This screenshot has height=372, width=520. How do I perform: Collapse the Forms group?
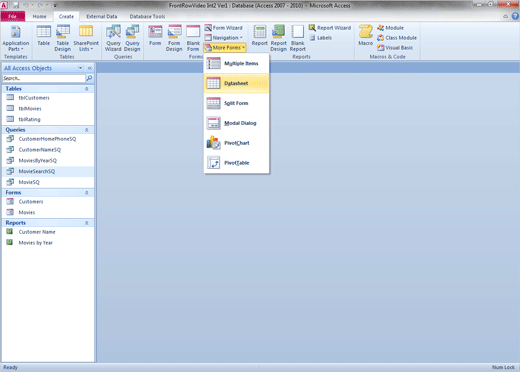(87, 193)
